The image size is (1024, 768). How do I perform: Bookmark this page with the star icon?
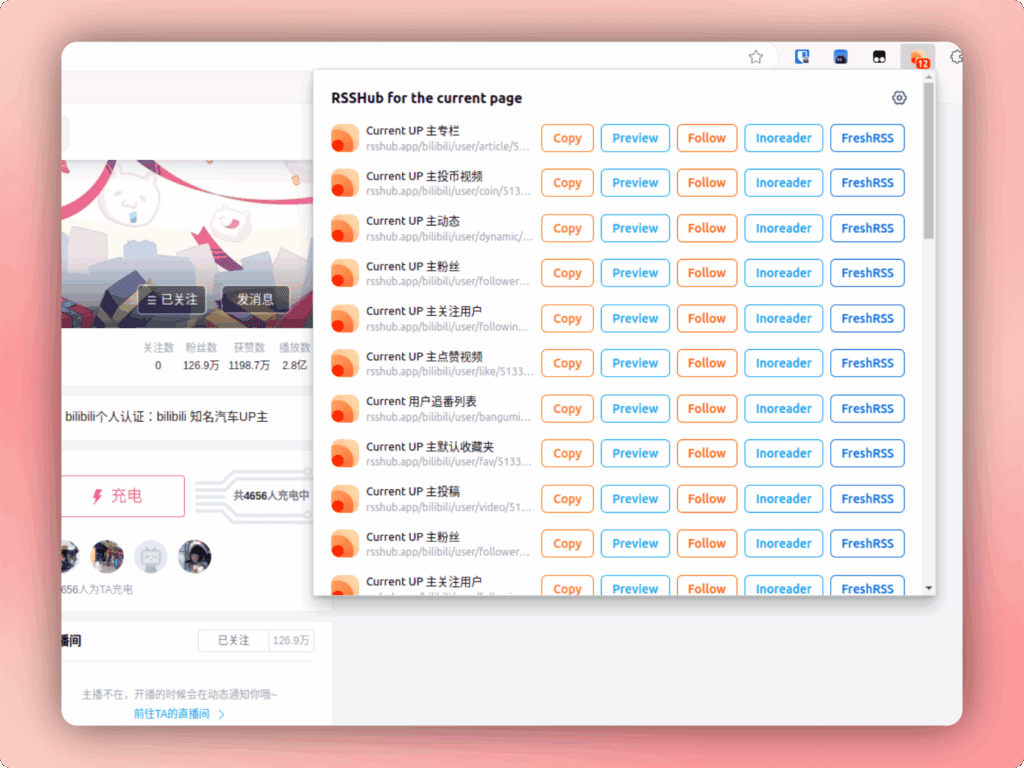coord(756,57)
